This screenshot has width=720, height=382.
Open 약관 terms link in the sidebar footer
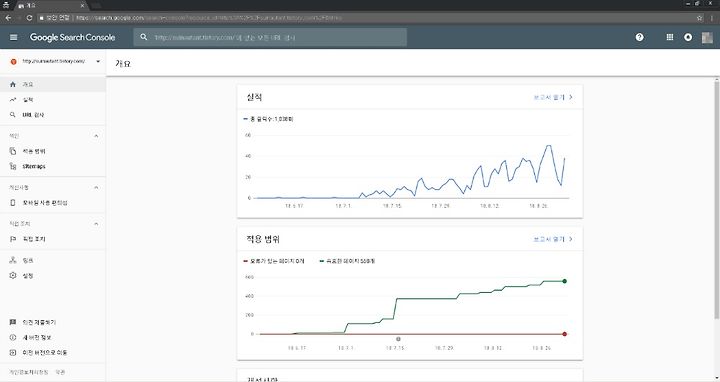pos(60,372)
